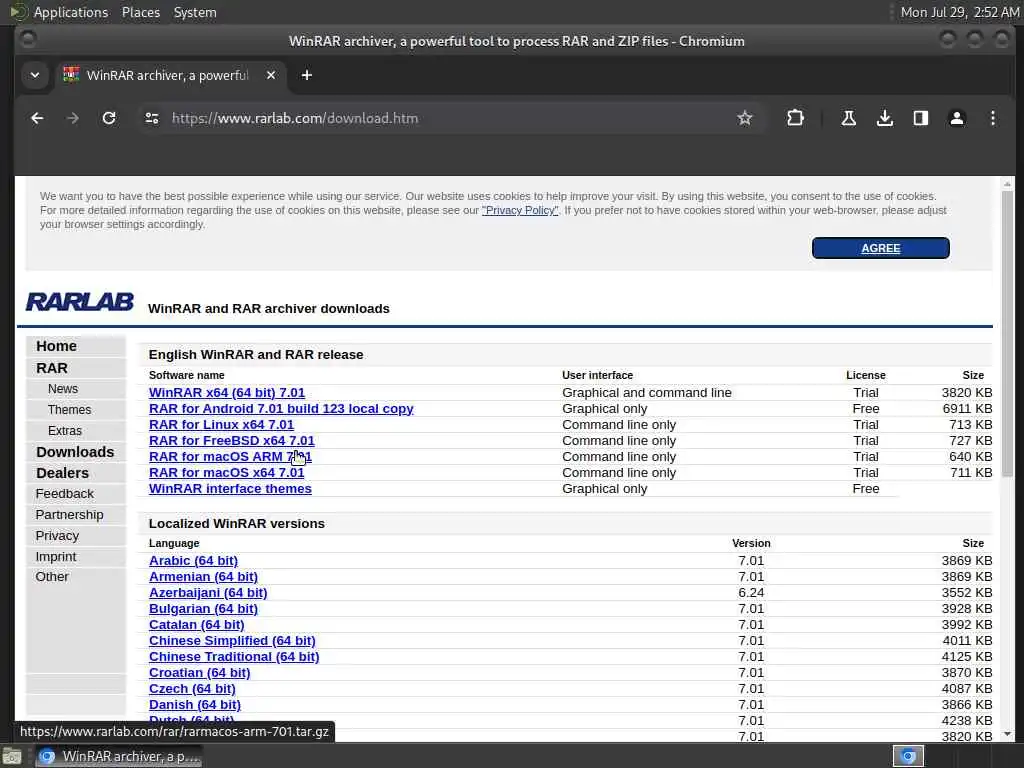Open Downloads in the sidebar

tap(75, 452)
